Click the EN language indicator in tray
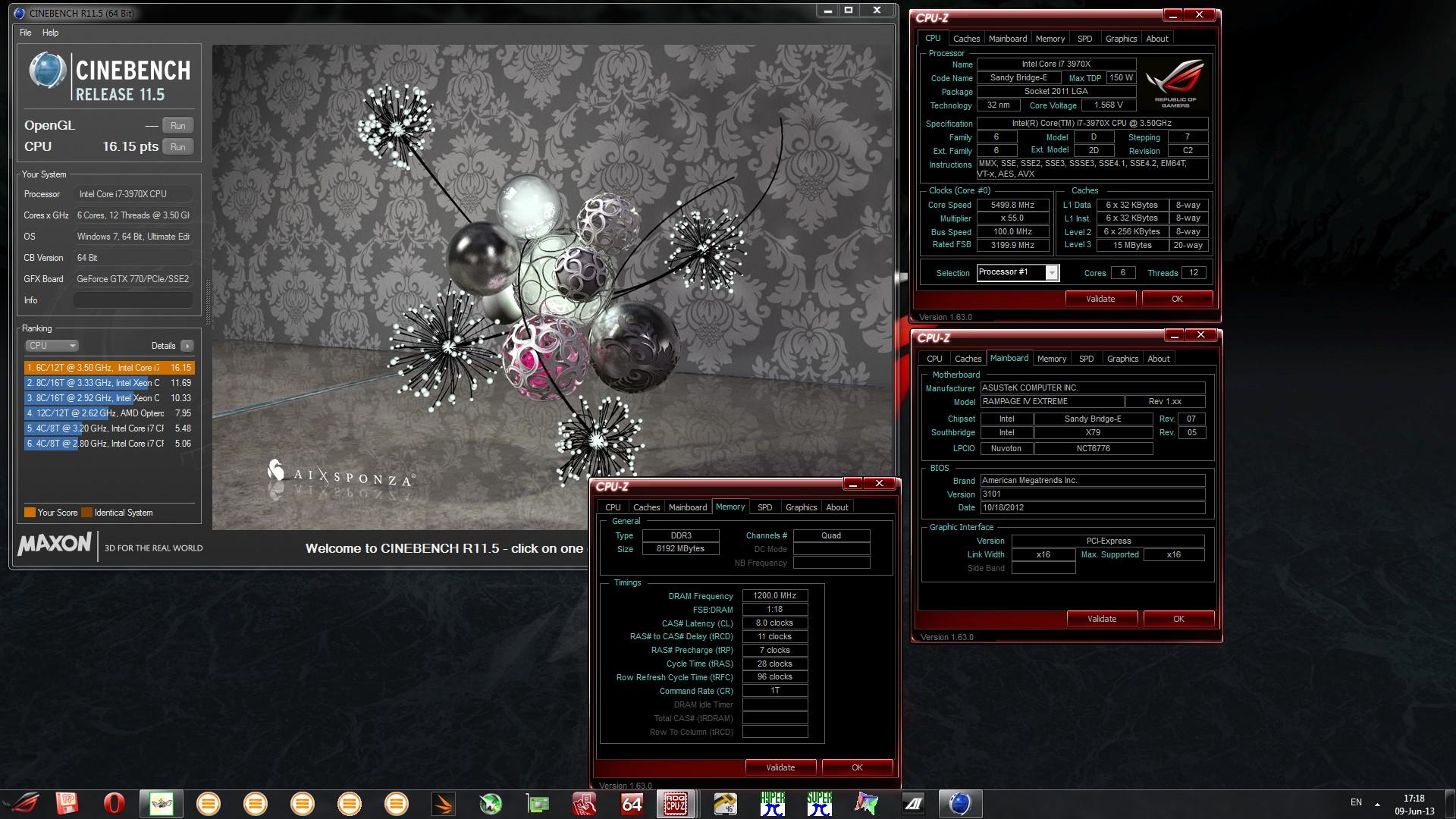This screenshot has height=819, width=1456. (1356, 802)
